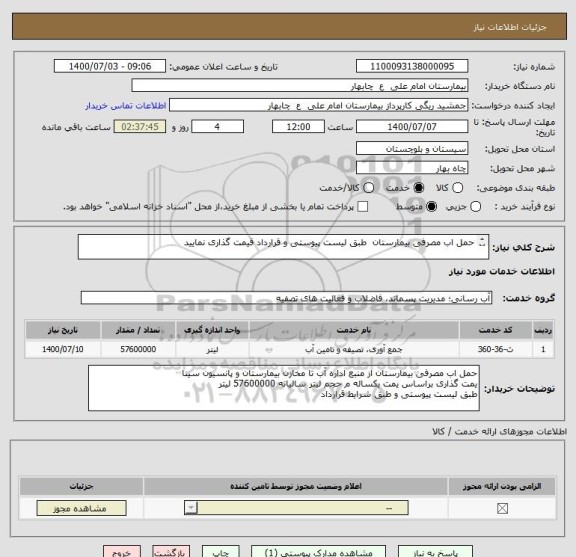Click the service group field آب رسانی

(x=286, y=298)
